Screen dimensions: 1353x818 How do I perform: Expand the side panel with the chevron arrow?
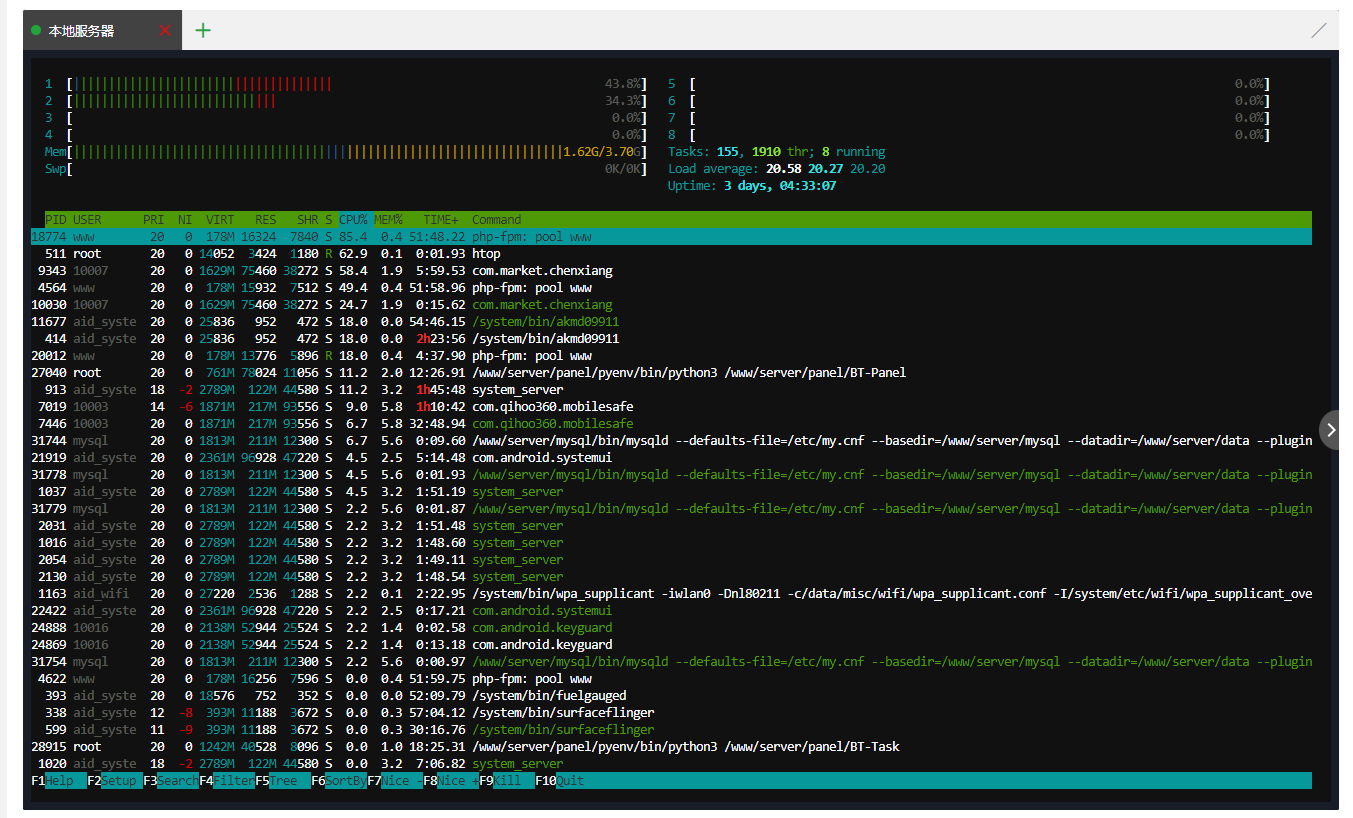pyautogui.click(x=1331, y=430)
